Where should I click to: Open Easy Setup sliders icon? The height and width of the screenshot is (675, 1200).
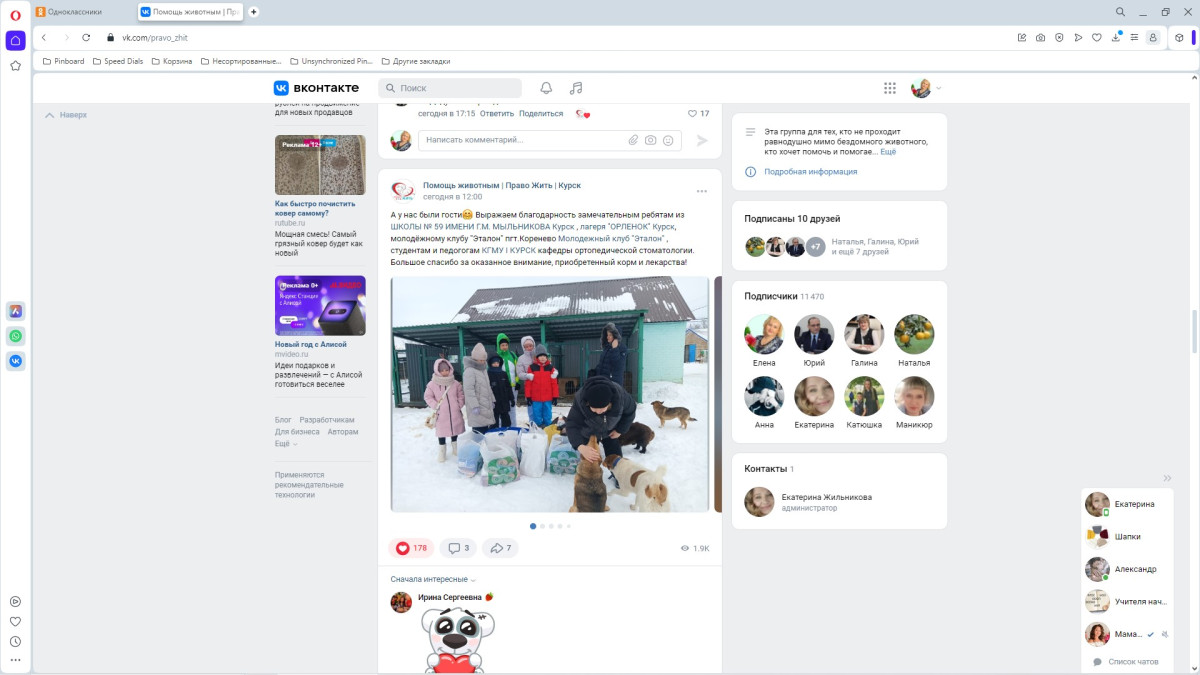coord(1135,37)
